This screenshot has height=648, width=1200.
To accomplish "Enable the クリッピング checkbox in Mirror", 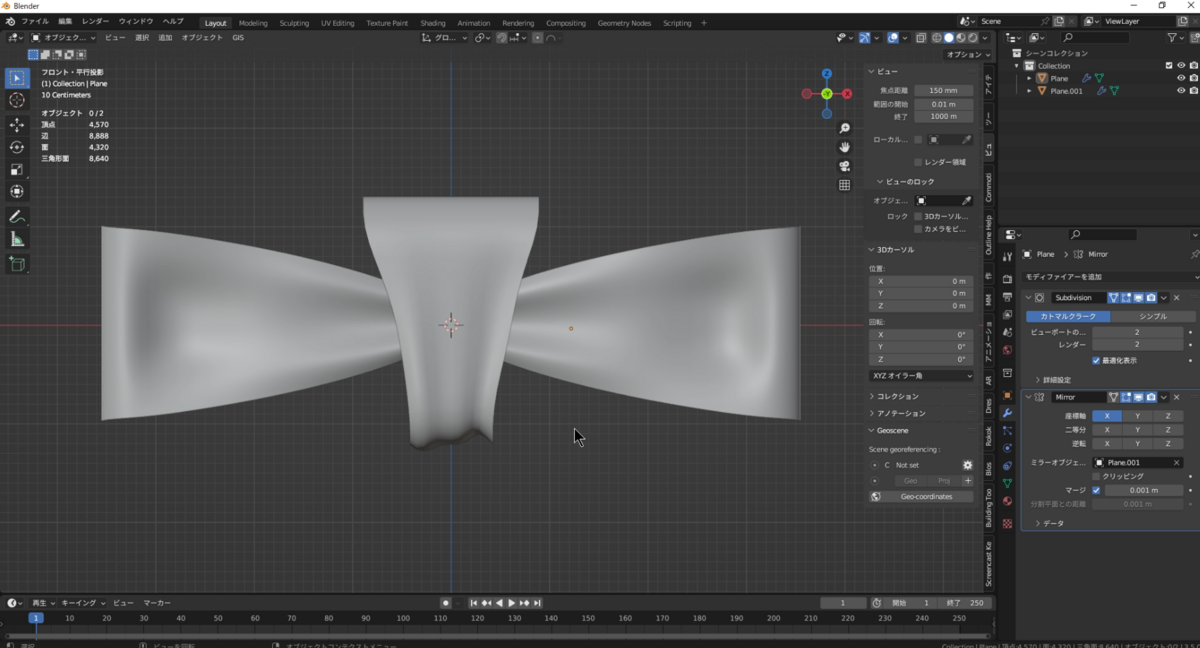I will [1096, 477].
